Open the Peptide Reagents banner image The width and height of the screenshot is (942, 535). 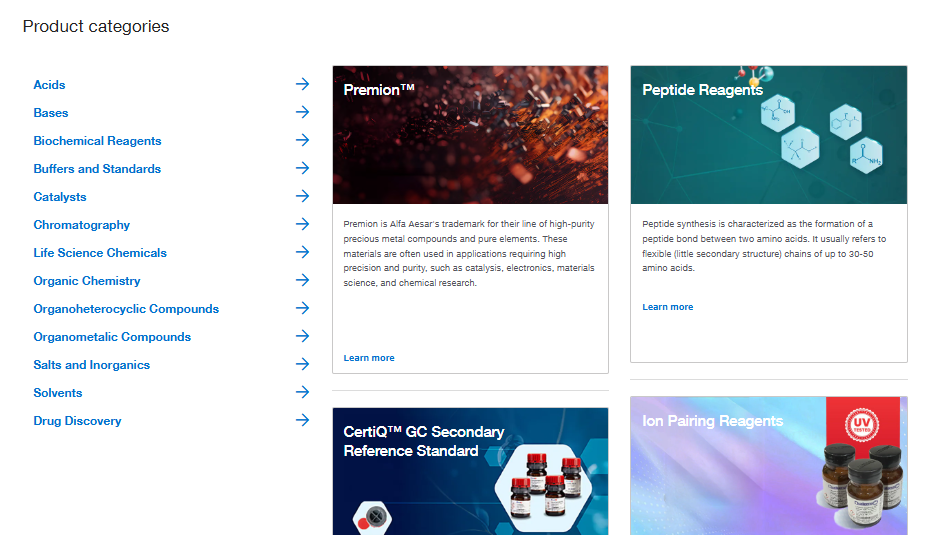pos(769,135)
